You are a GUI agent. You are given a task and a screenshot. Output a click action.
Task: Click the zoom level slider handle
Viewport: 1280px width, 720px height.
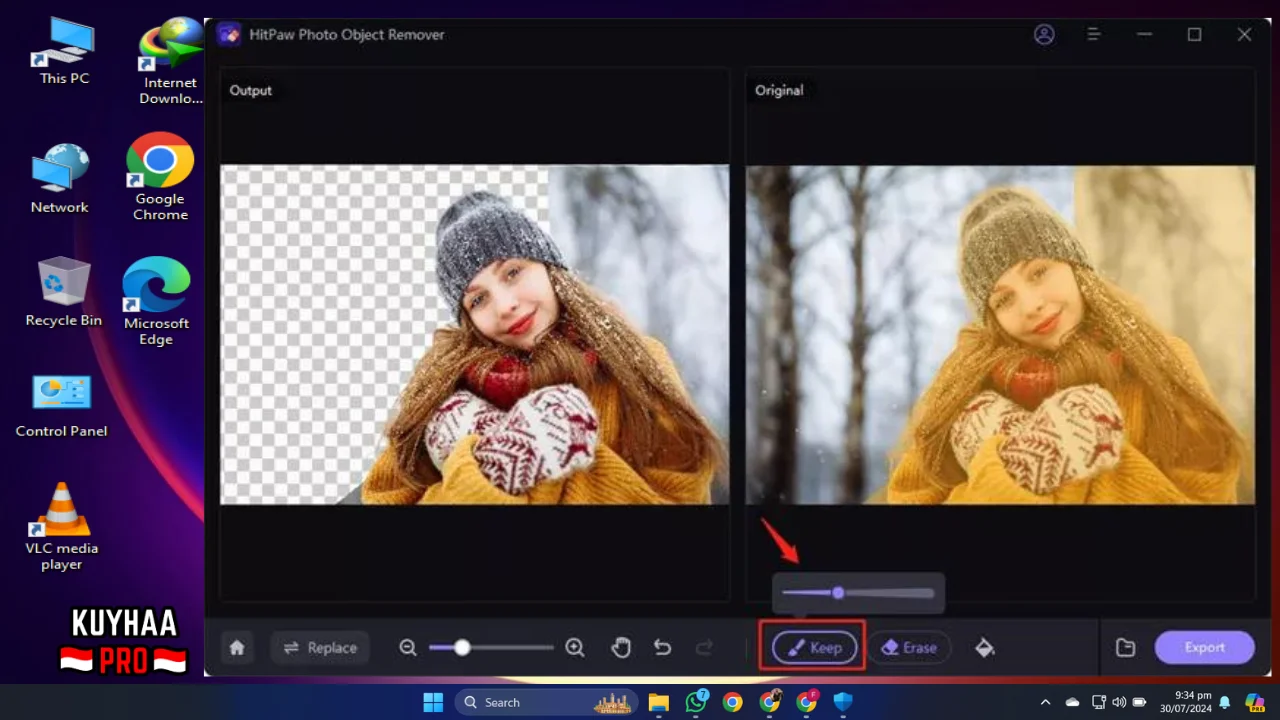pyautogui.click(x=462, y=647)
